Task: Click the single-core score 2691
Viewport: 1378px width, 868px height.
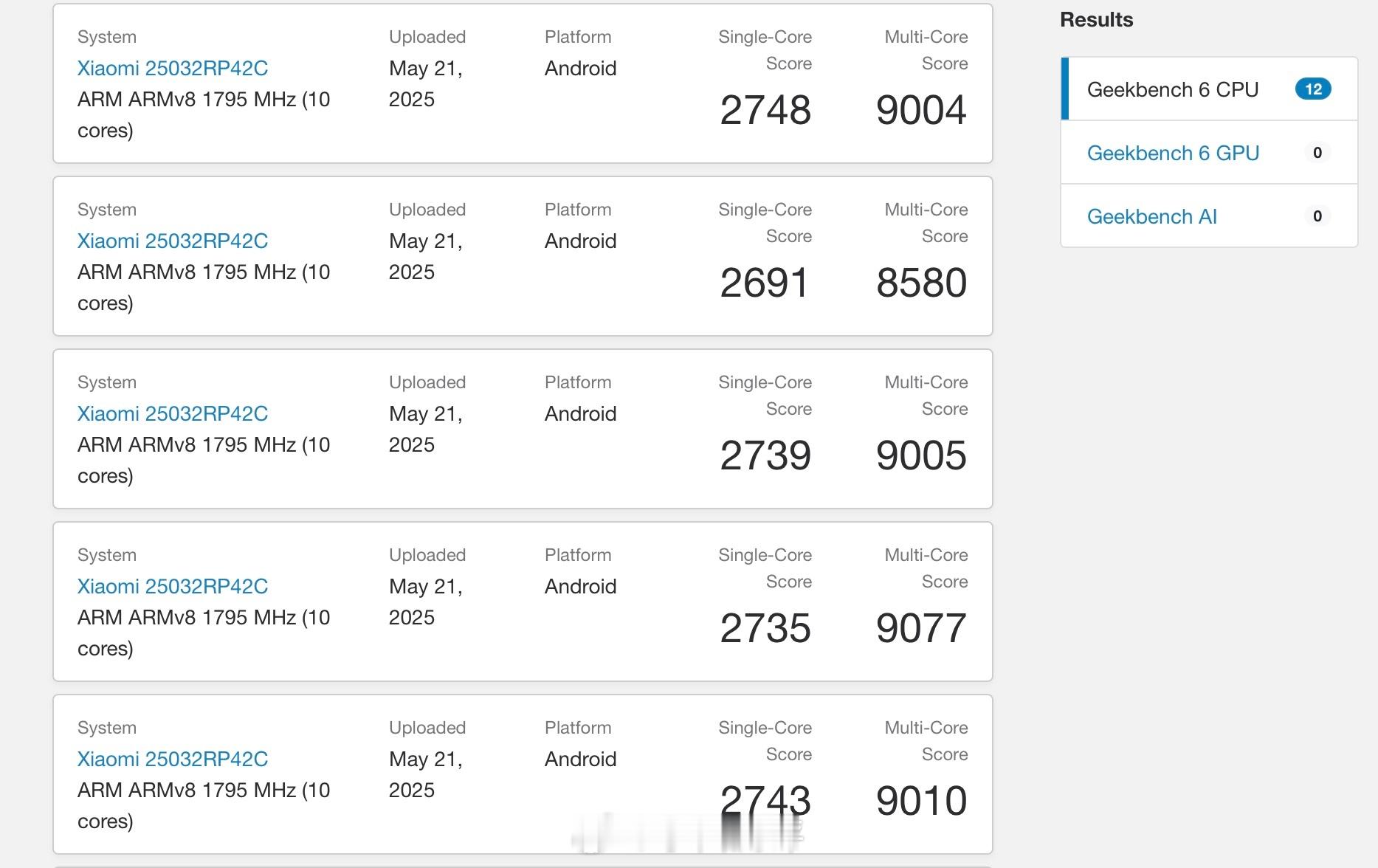Action: [765, 283]
